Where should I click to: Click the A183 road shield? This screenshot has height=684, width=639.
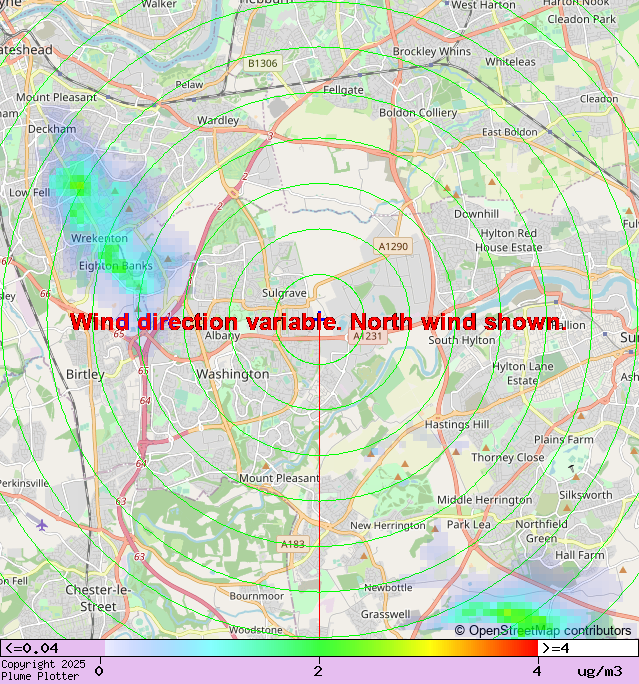pos(293,544)
